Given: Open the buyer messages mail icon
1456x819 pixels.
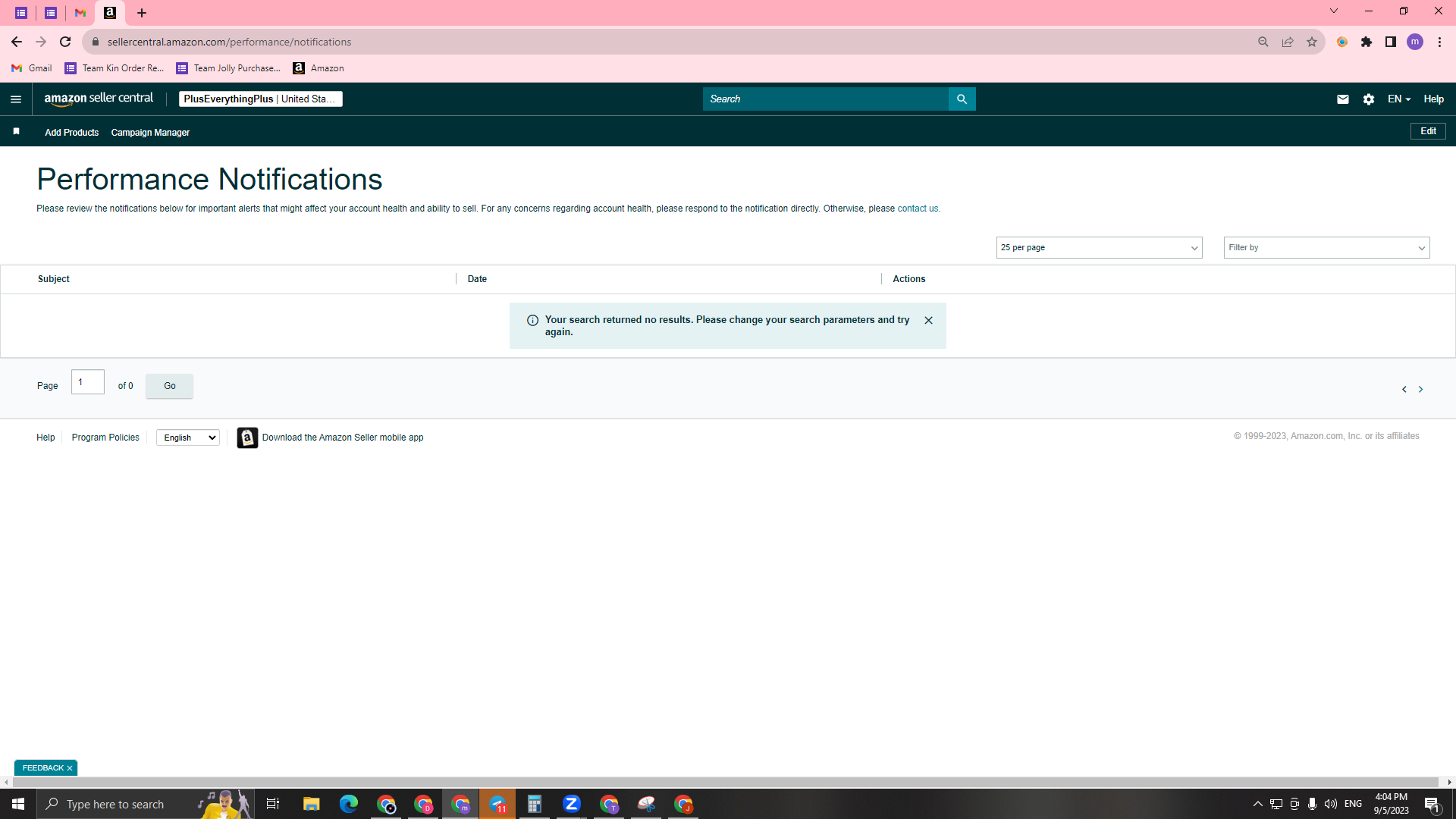Looking at the screenshot, I should [1342, 99].
